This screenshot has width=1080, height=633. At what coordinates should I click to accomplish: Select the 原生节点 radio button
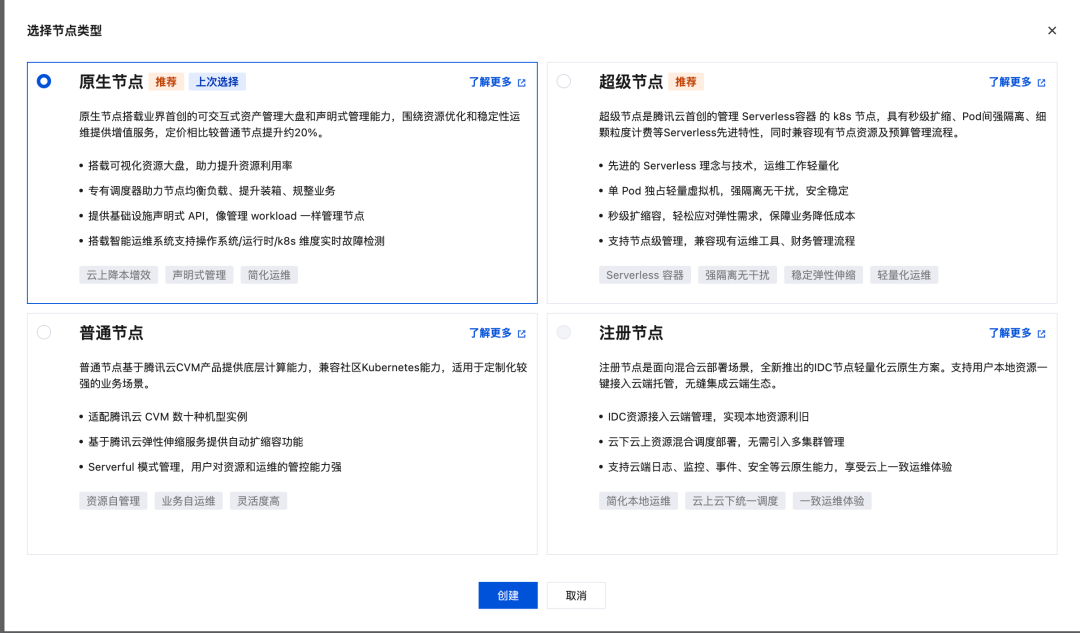coord(43,82)
